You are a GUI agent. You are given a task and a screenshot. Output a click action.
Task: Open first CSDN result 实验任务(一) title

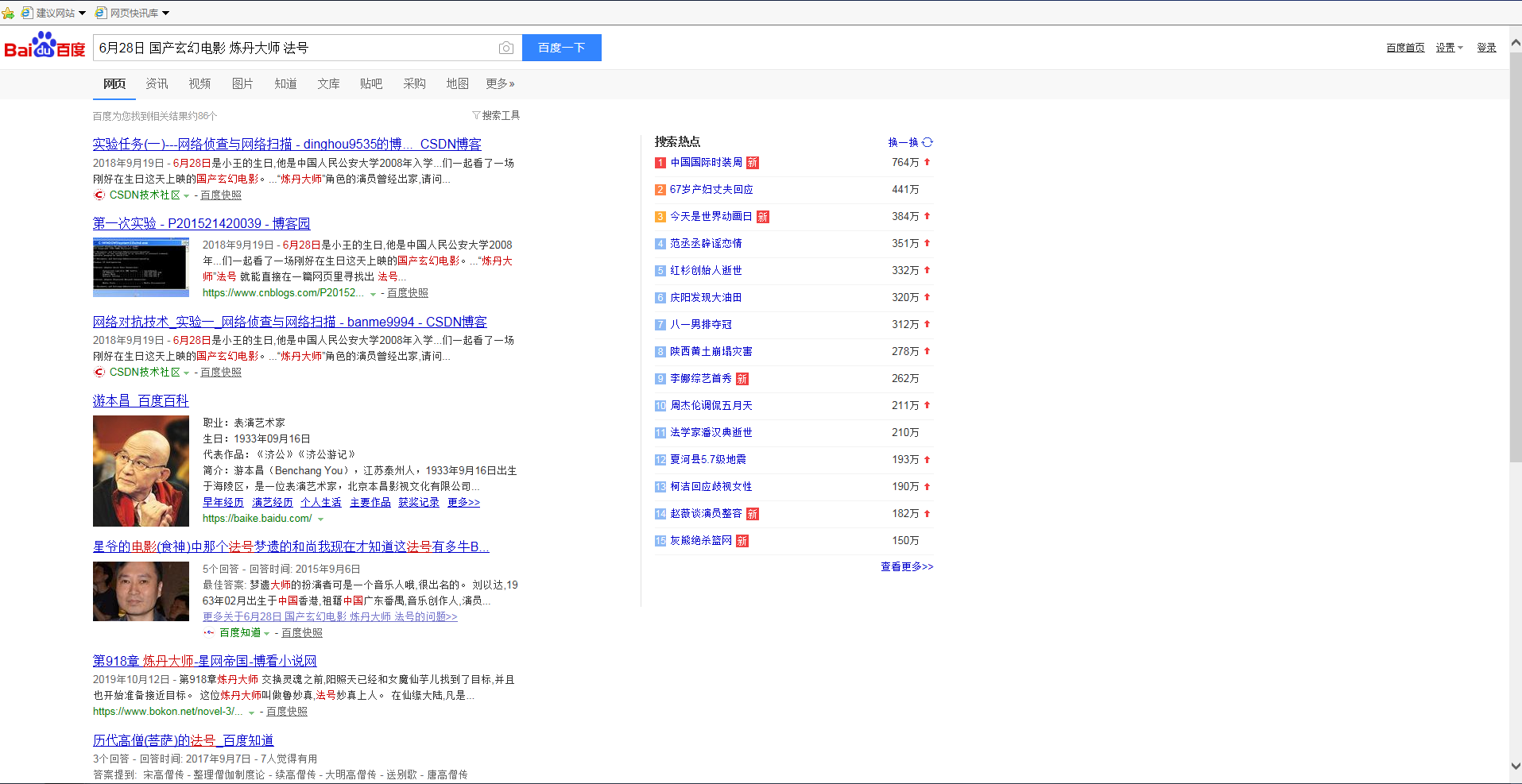coord(287,145)
